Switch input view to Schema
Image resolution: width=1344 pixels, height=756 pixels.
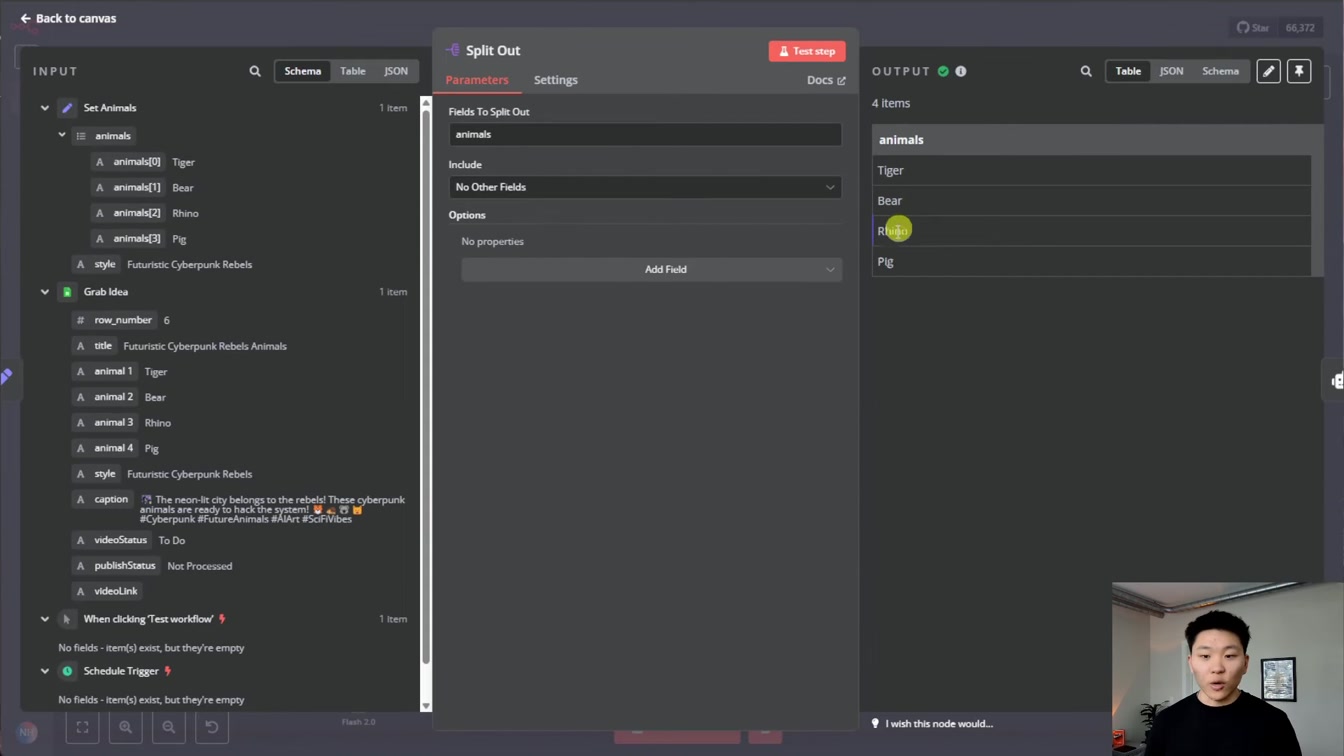pyautogui.click(x=302, y=71)
